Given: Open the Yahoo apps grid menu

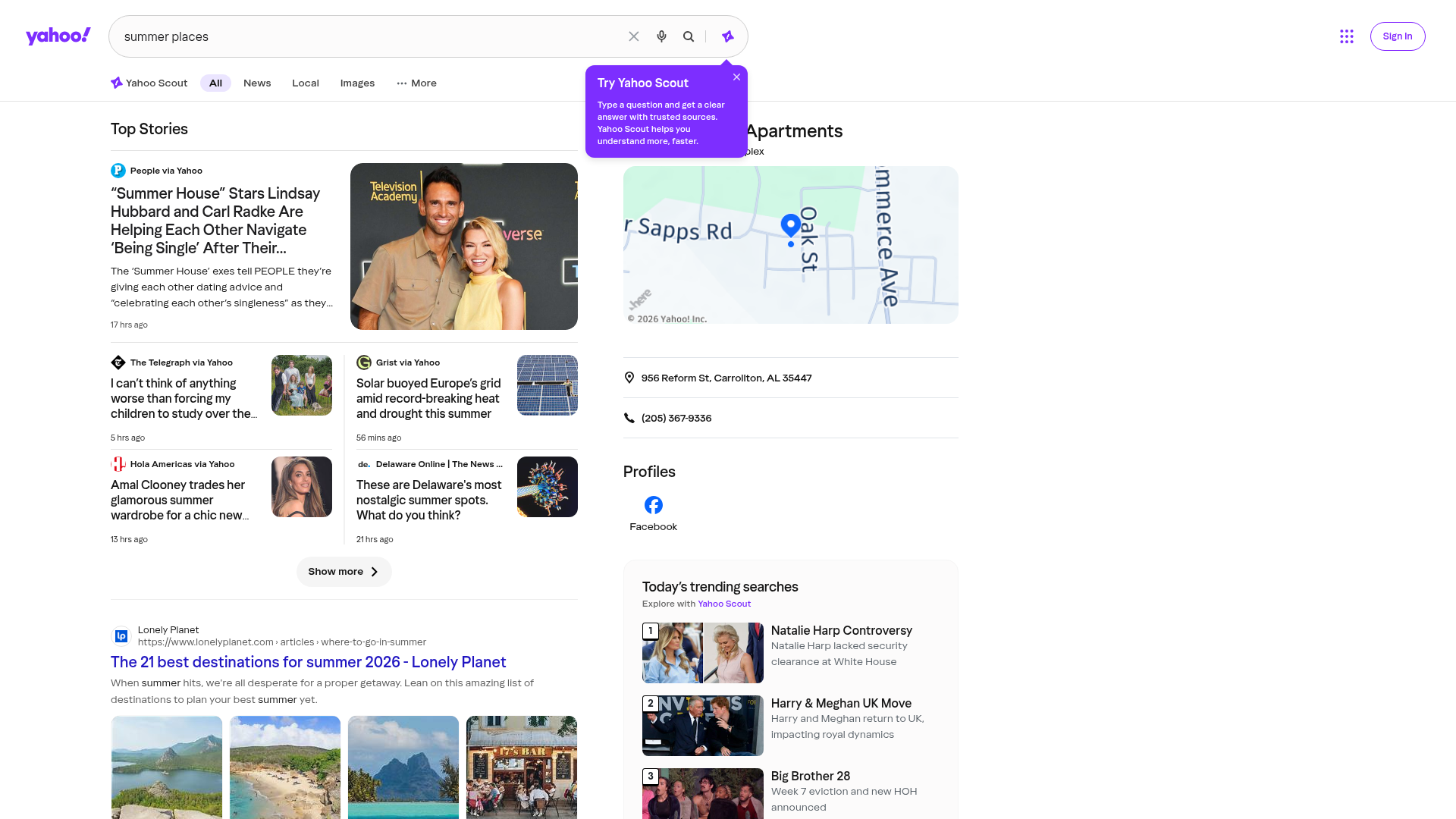Looking at the screenshot, I should tap(1347, 36).
